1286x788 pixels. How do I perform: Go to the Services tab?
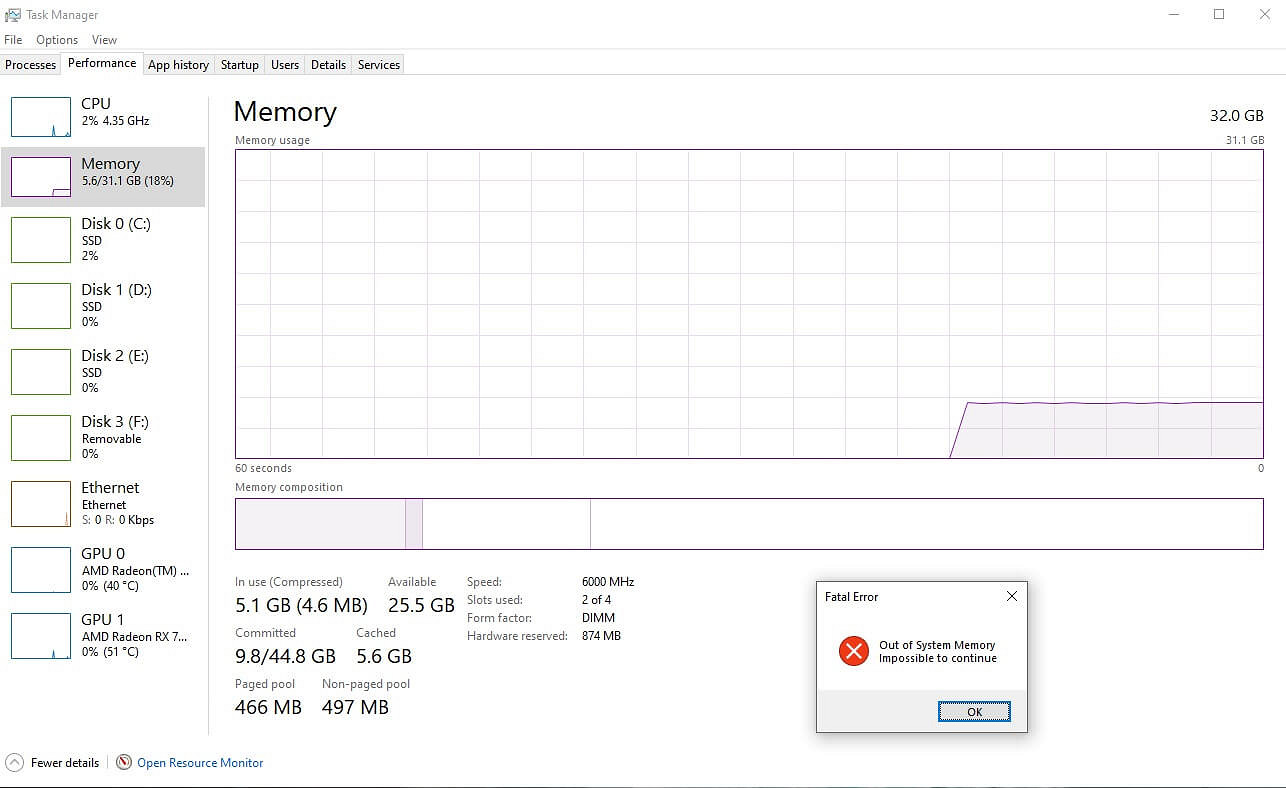pyautogui.click(x=379, y=65)
